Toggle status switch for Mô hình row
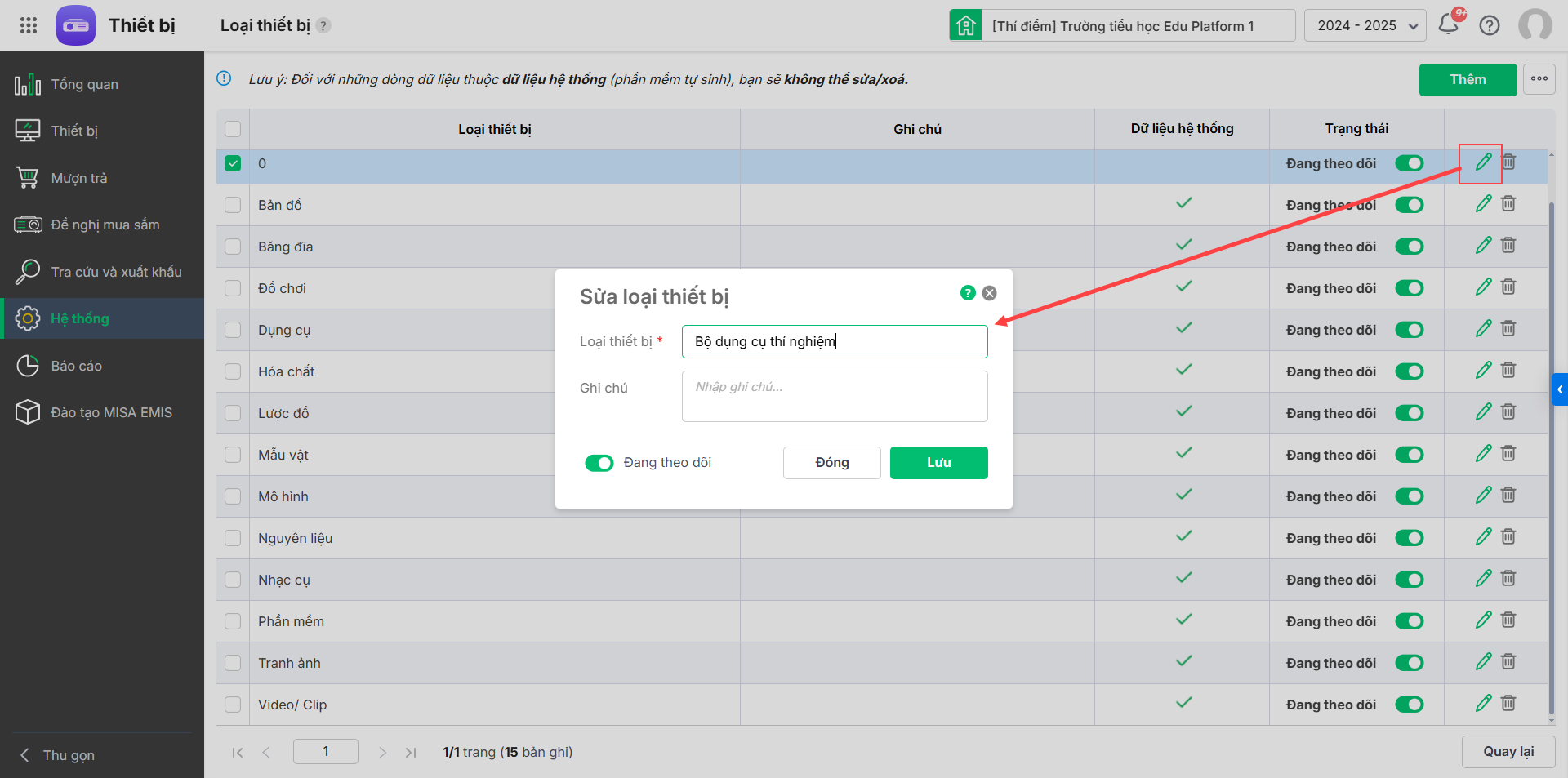Image resolution: width=1568 pixels, height=778 pixels. tap(1410, 496)
